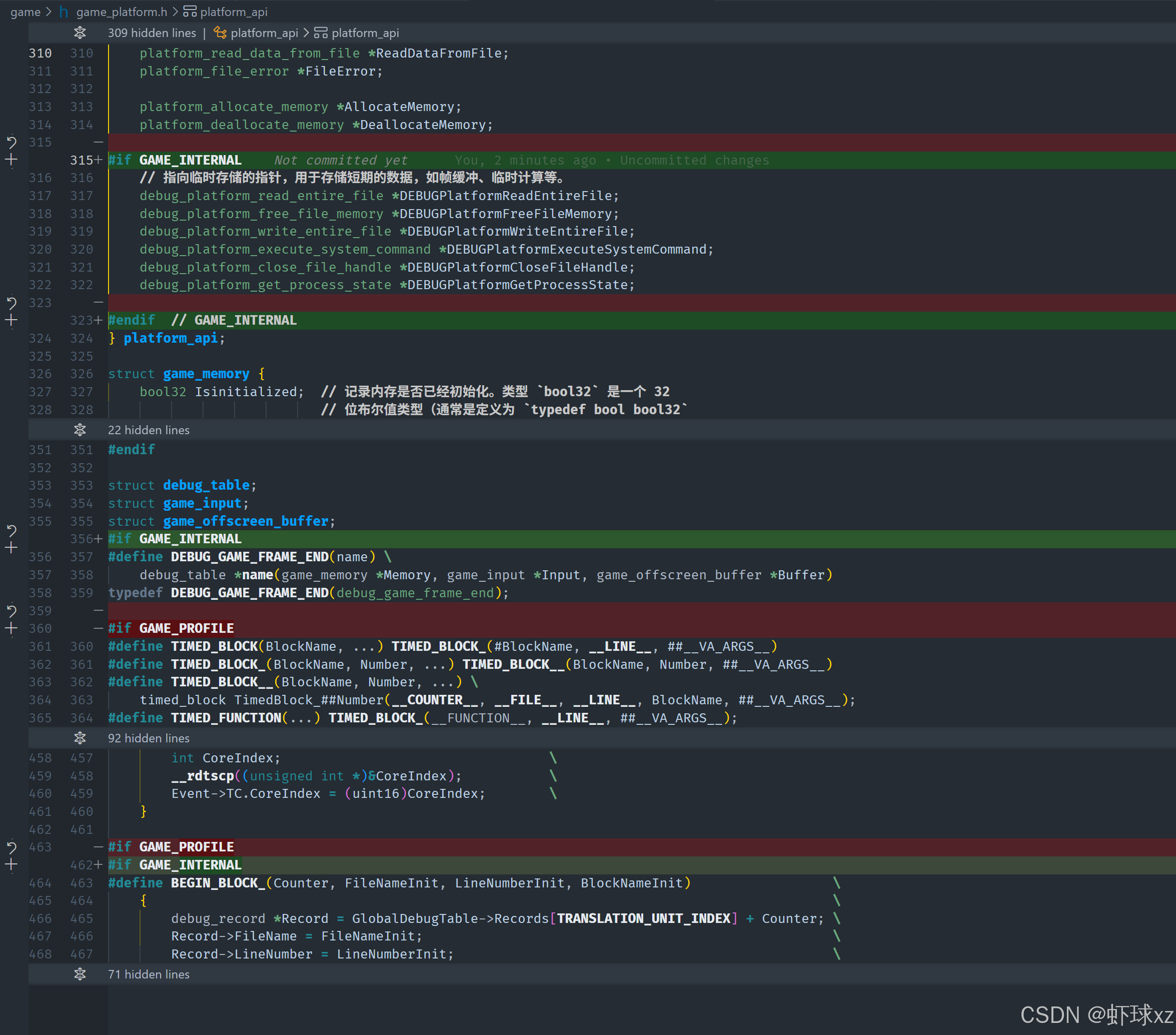This screenshot has height=1035, width=1176.
Task: Jump to first platform_api link in hidden-lines bar
Action: [x=264, y=33]
